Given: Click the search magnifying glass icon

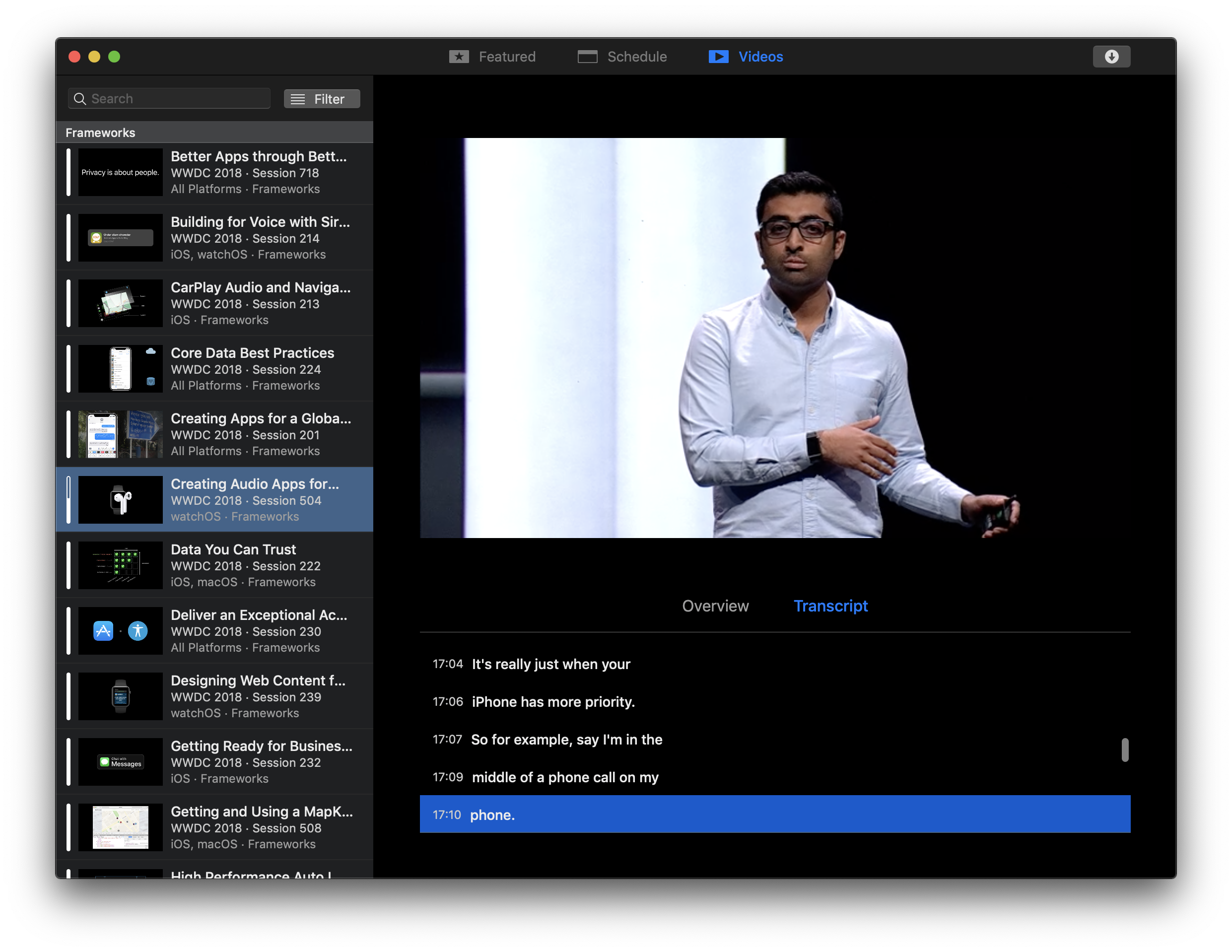Looking at the screenshot, I should [x=80, y=99].
